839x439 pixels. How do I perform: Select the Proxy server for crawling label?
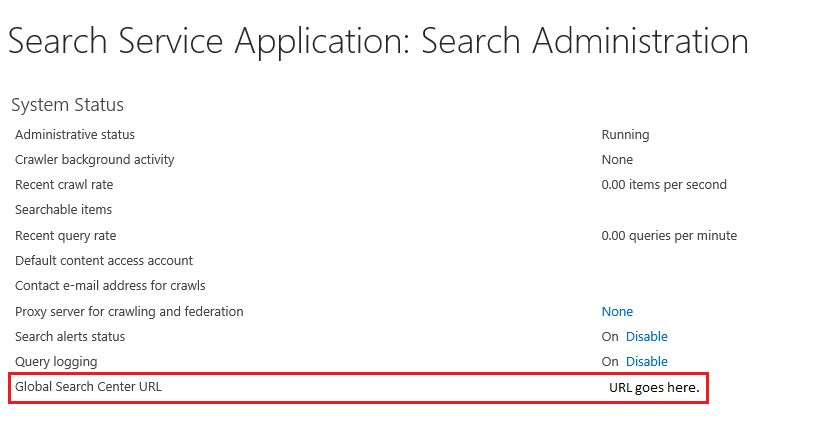point(129,312)
